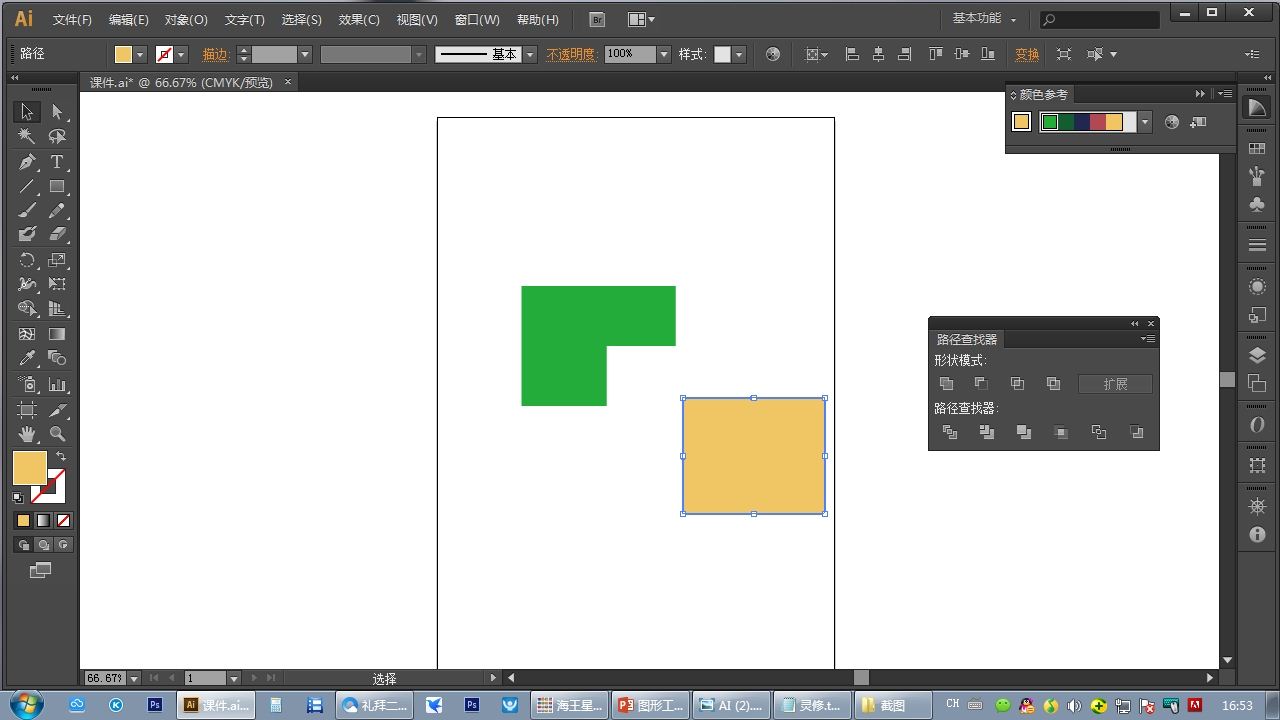Select the Selection (black arrow) tool

pos(27,112)
